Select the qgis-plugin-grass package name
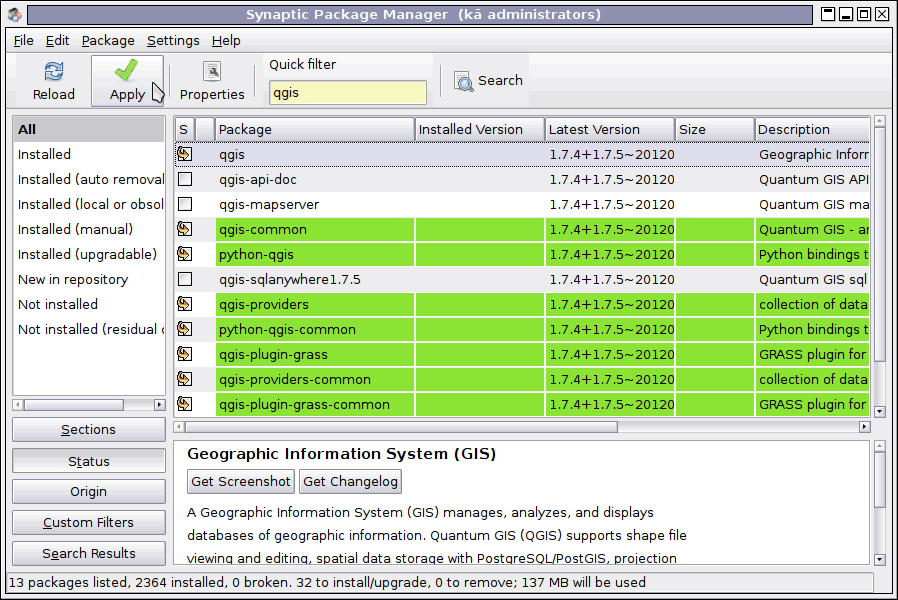898x600 pixels. coord(273,354)
